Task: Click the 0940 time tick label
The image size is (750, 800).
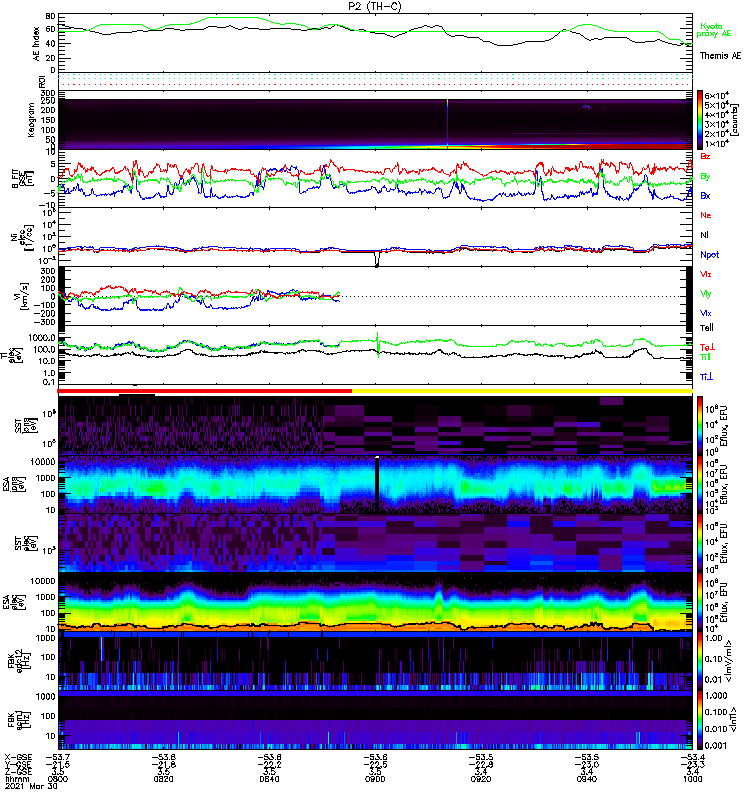Action: pyautogui.click(x=587, y=779)
